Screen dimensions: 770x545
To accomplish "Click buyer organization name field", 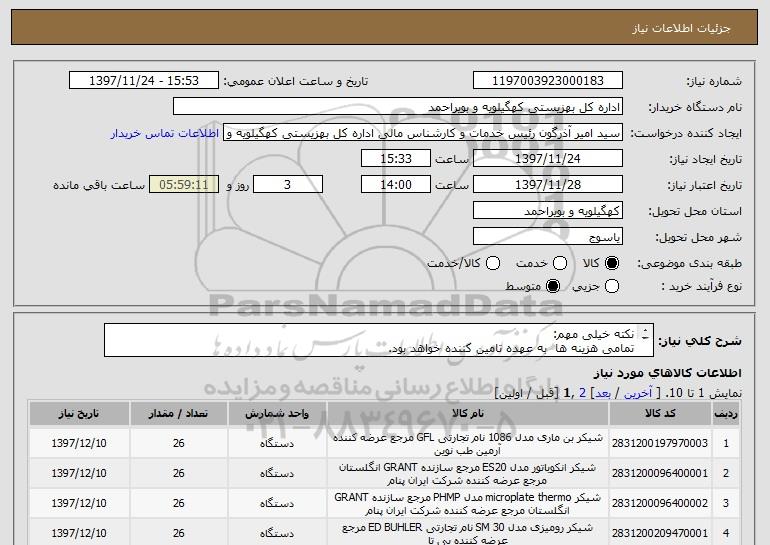I will coord(398,107).
